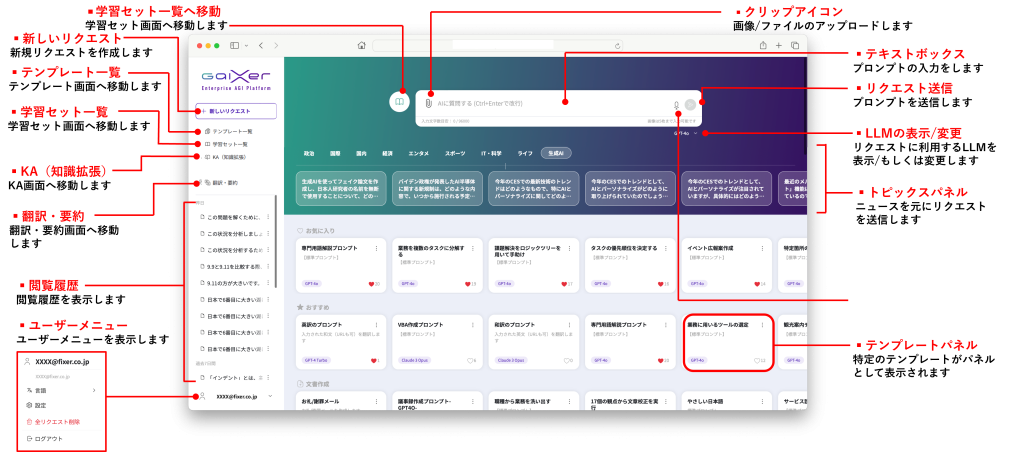
Task: Toggle heart favorite on 業務に用いるツールの選定 card
Action: (x=757, y=360)
